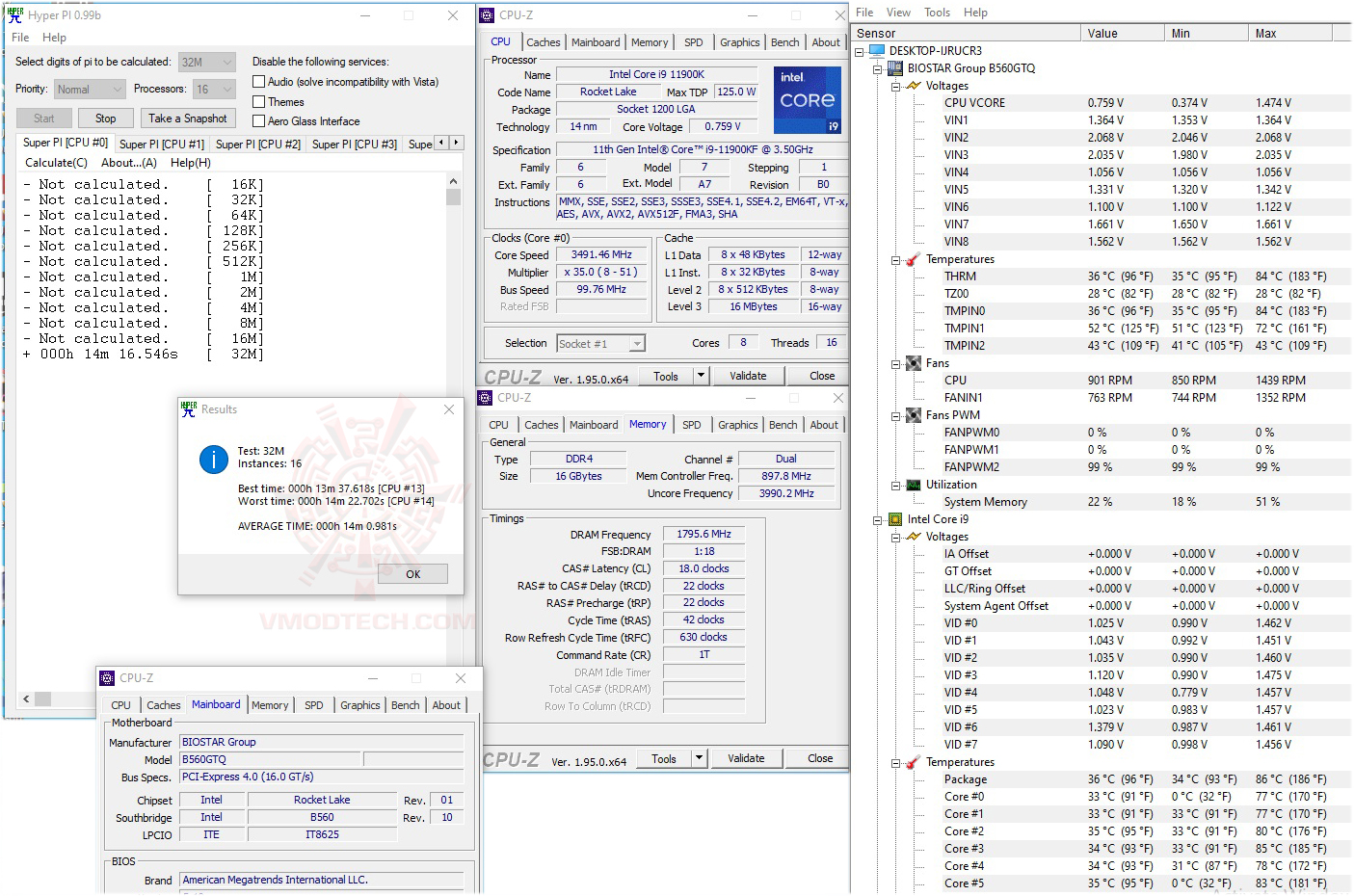Screen dimensions: 1354x896
Task: Click the Tools button beside Ver. 1.95.0.x64 under Selection
Action: [x=666, y=376]
